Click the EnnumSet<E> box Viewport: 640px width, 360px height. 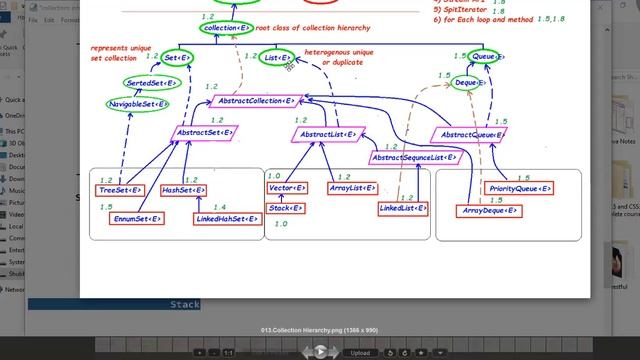[137, 219]
